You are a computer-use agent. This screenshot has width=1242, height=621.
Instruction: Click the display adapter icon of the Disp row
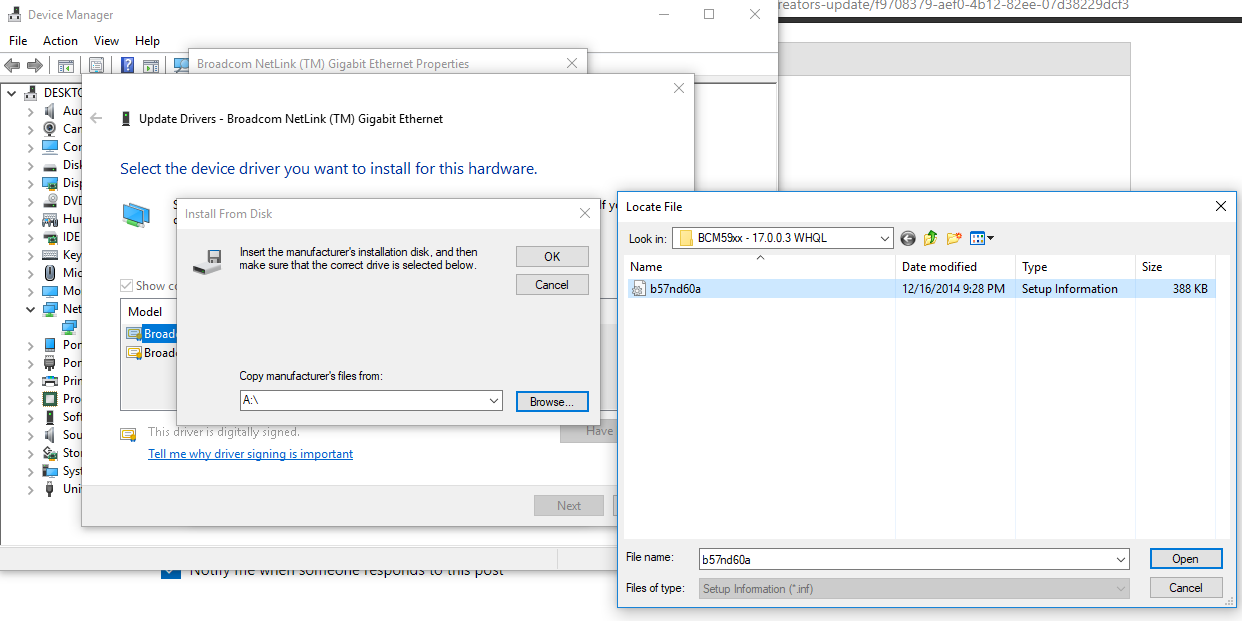(50, 183)
